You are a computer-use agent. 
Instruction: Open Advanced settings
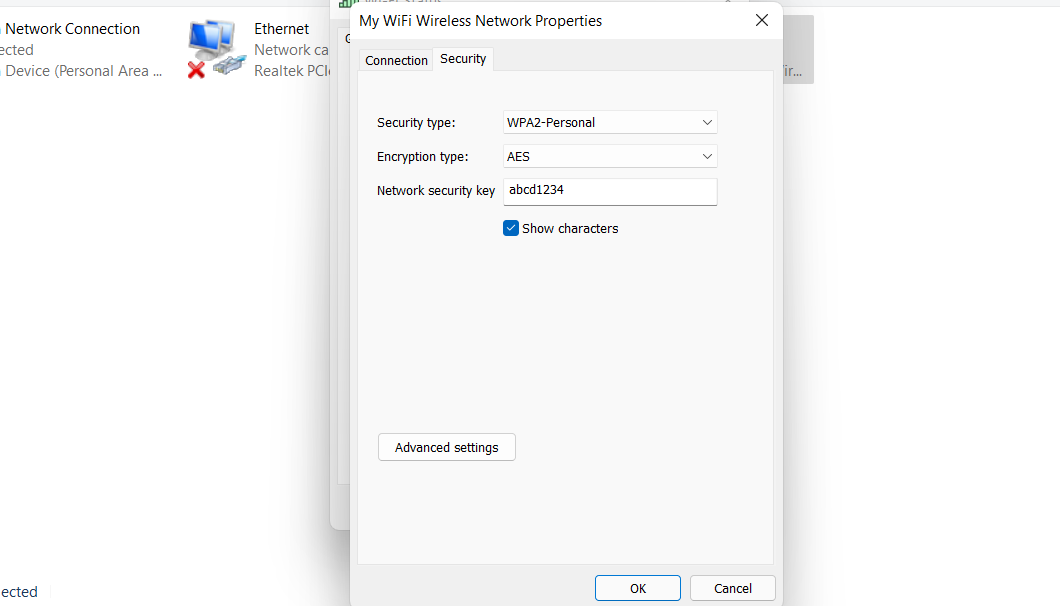(446, 447)
